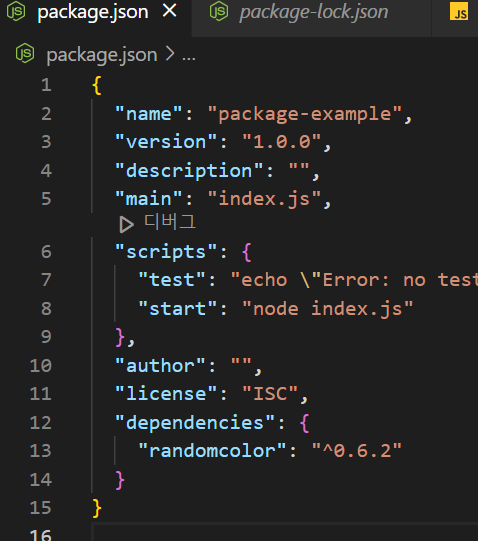
Task: Click the Node icon on the package.json tab
Action: pos(16,11)
